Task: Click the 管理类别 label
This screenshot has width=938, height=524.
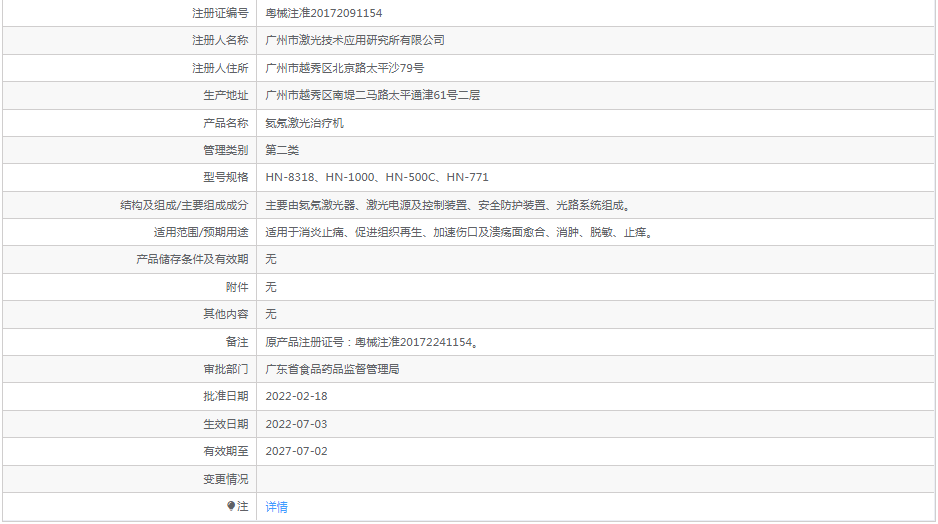Action: 226,150
